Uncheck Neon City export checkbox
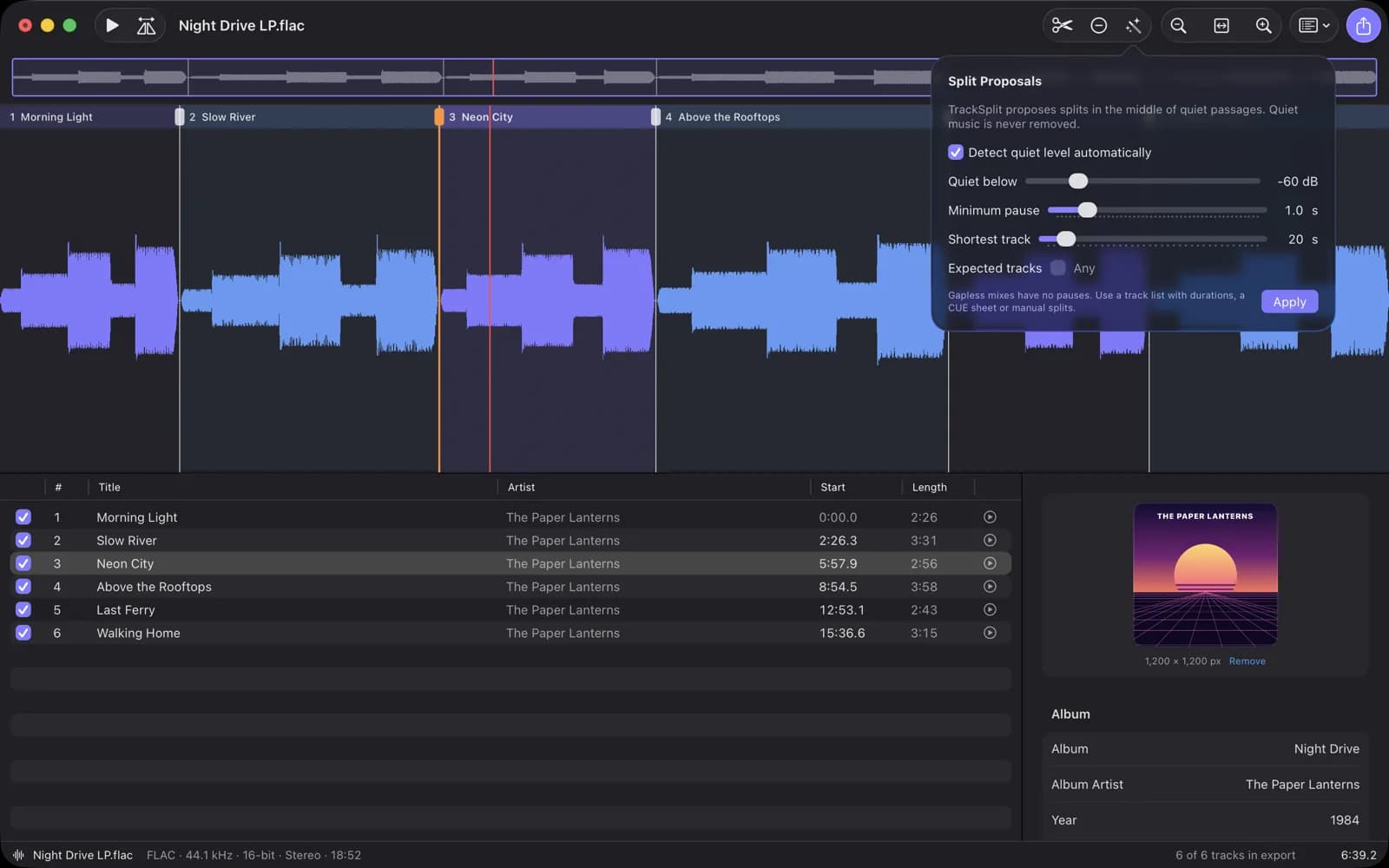1389x868 pixels. [23, 563]
